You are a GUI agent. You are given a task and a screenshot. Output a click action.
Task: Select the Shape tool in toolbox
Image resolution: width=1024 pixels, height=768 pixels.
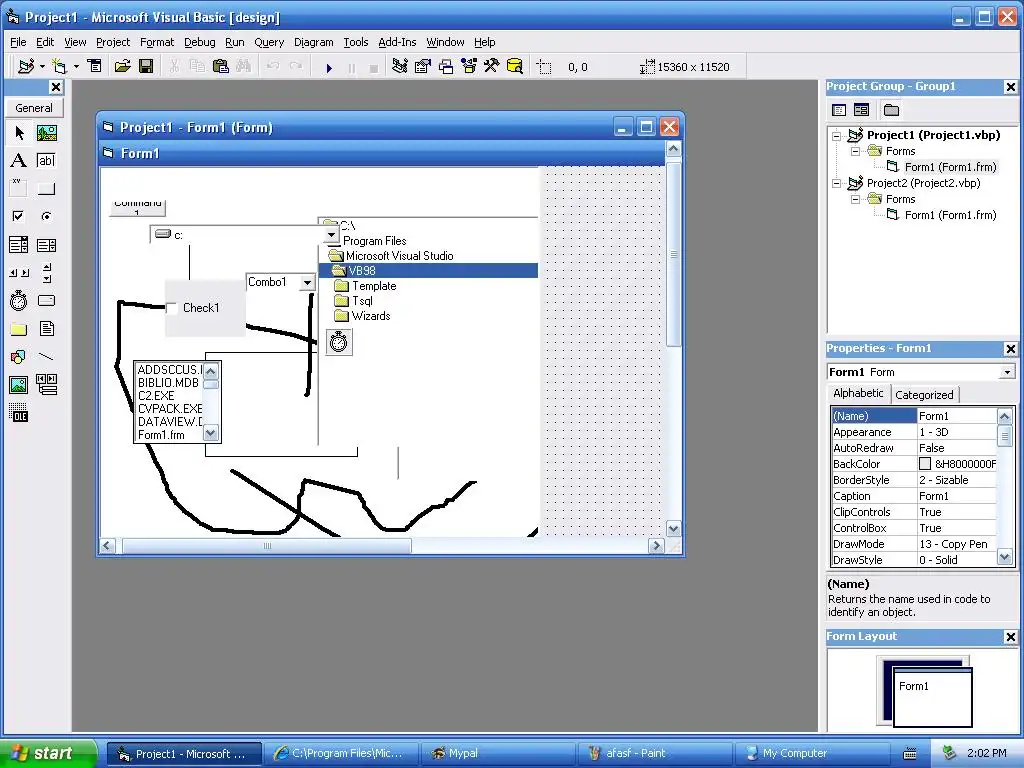(19, 357)
